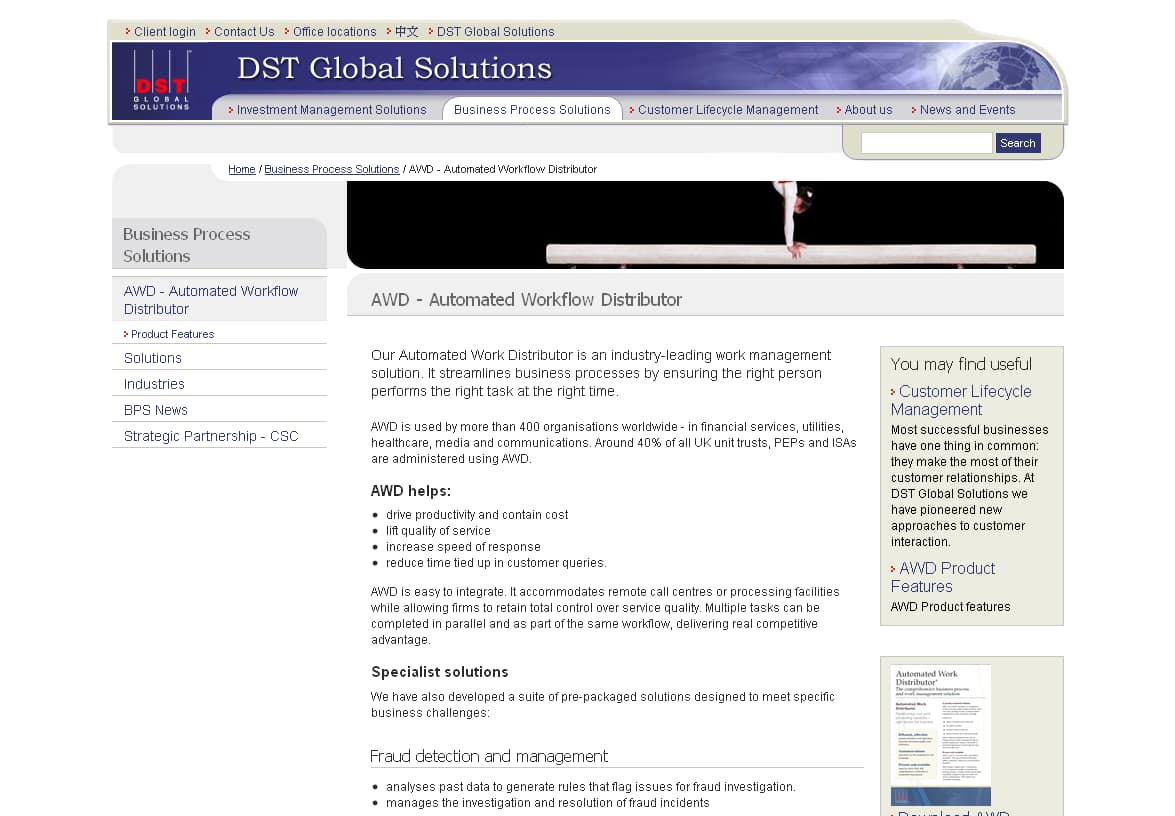Click the Home breadcrumb link

tap(242, 169)
